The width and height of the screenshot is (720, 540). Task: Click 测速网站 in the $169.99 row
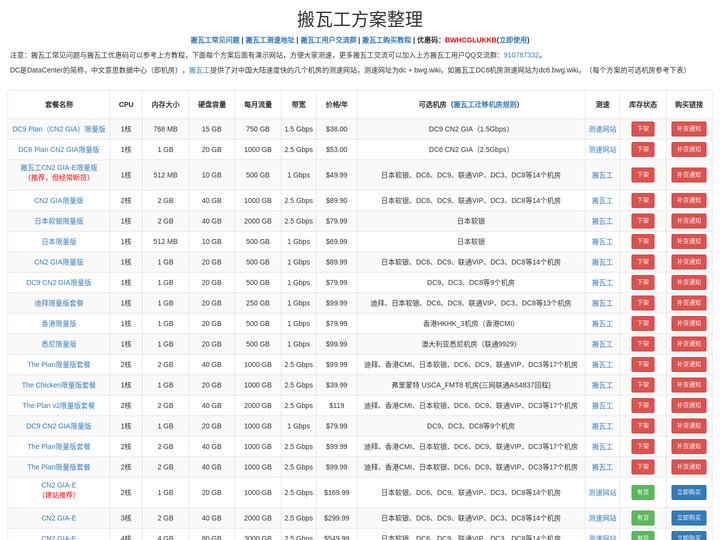(602, 493)
